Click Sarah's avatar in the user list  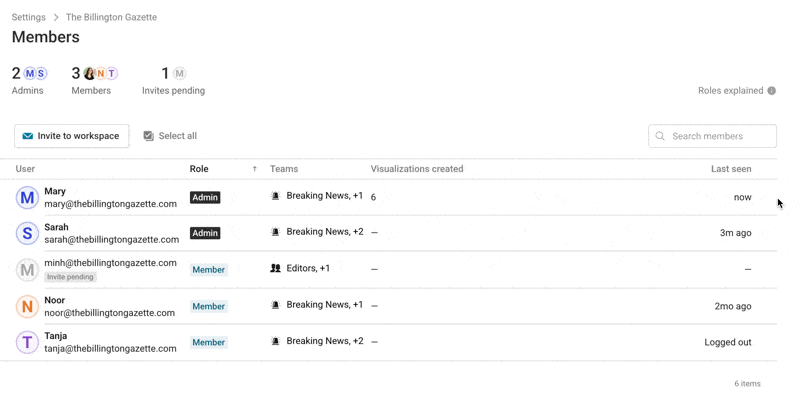(x=27, y=233)
